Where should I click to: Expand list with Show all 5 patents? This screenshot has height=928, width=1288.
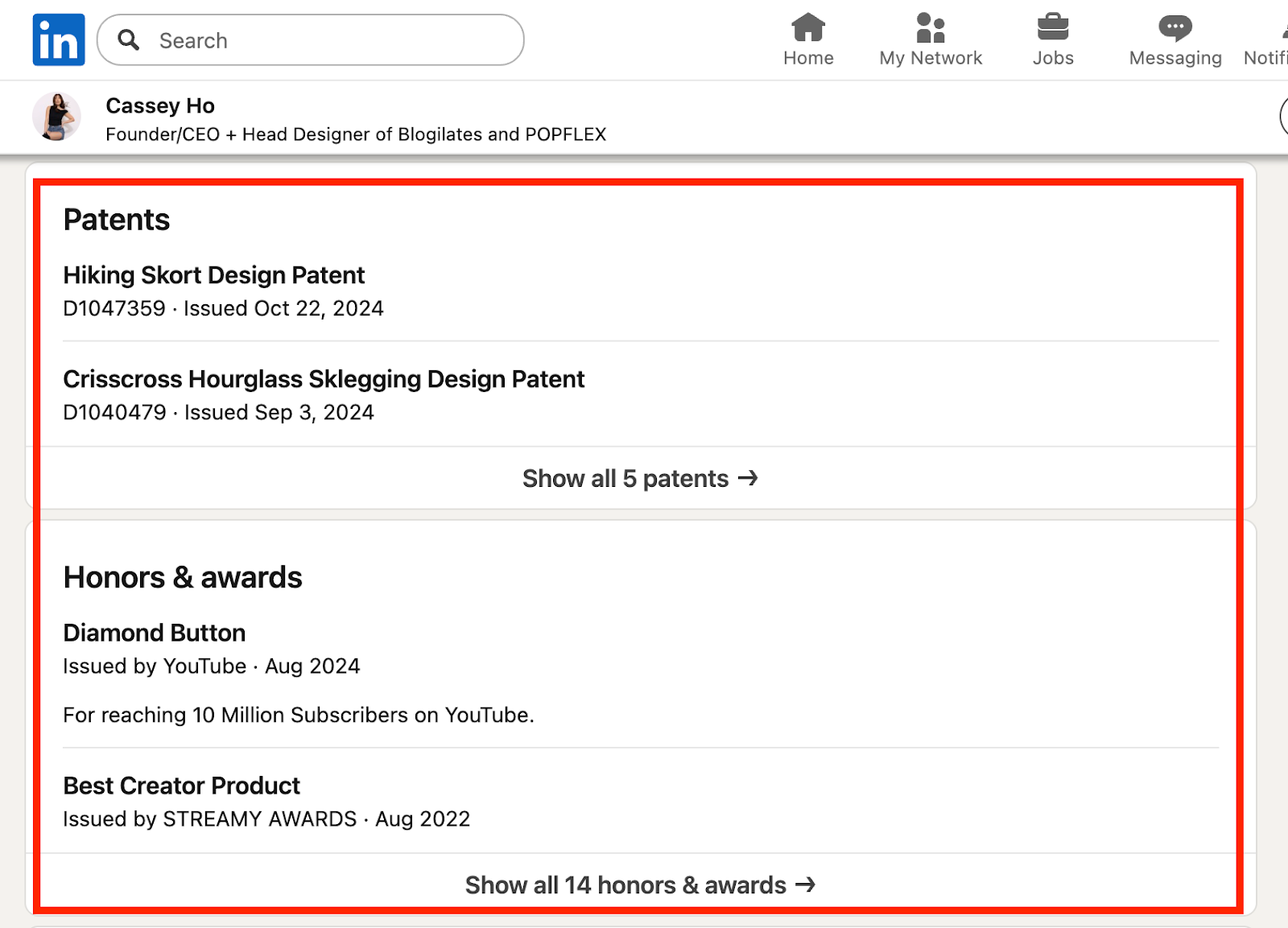click(x=640, y=478)
